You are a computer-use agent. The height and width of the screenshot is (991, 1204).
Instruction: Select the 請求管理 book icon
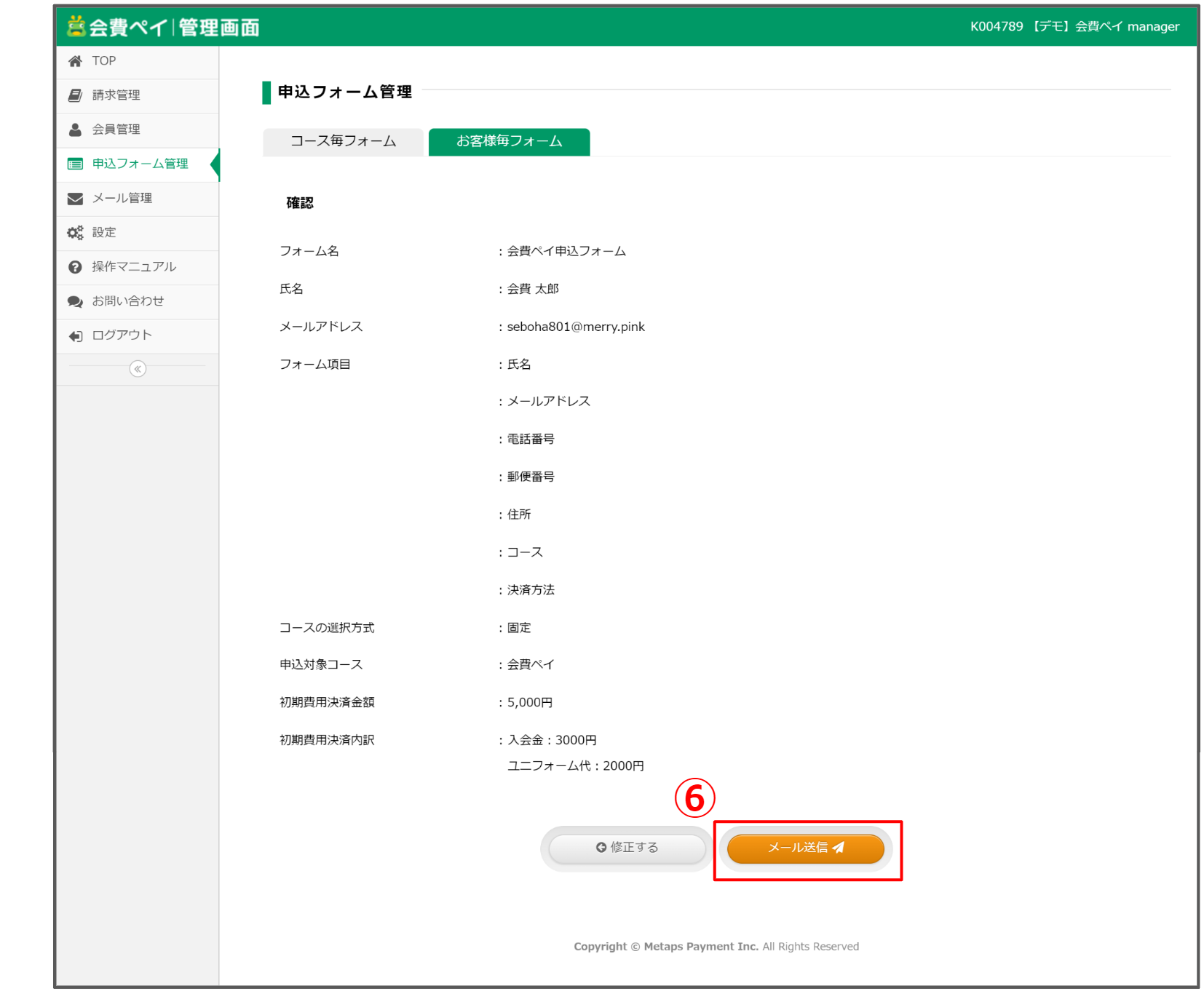[x=75, y=95]
